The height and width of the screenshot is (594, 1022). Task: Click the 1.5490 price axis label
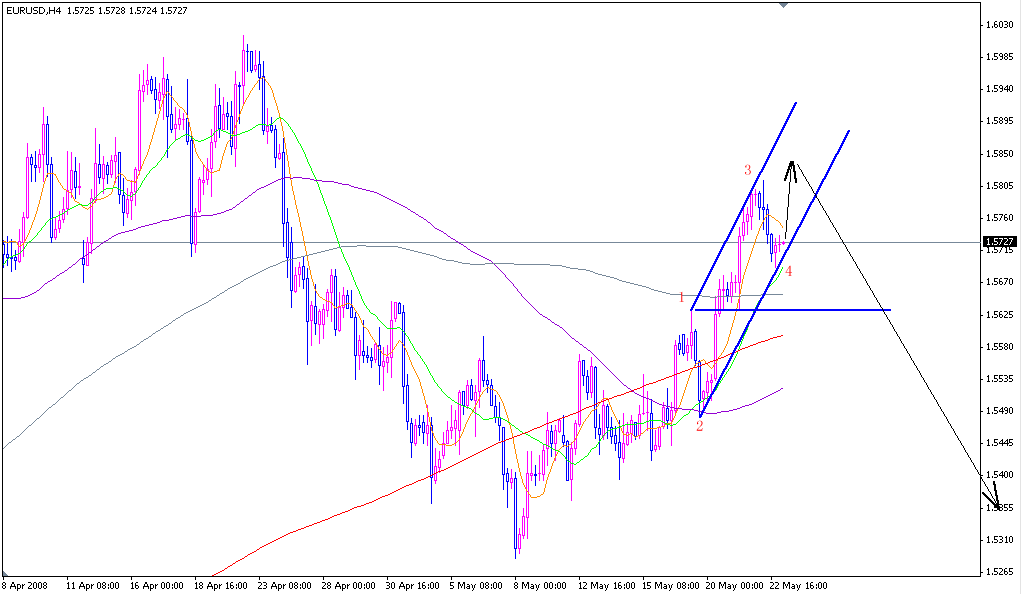pyautogui.click(x=1000, y=411)
